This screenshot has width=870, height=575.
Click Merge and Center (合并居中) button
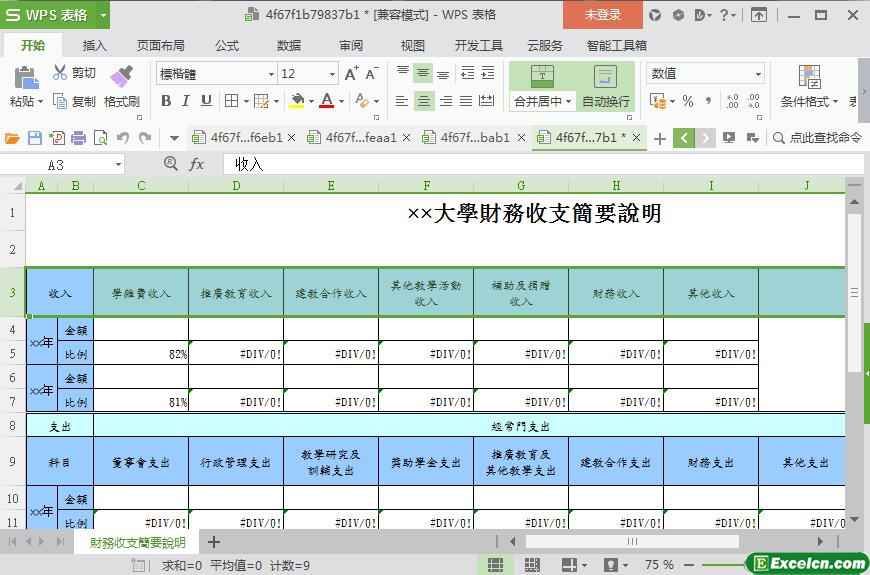[542, 87]
